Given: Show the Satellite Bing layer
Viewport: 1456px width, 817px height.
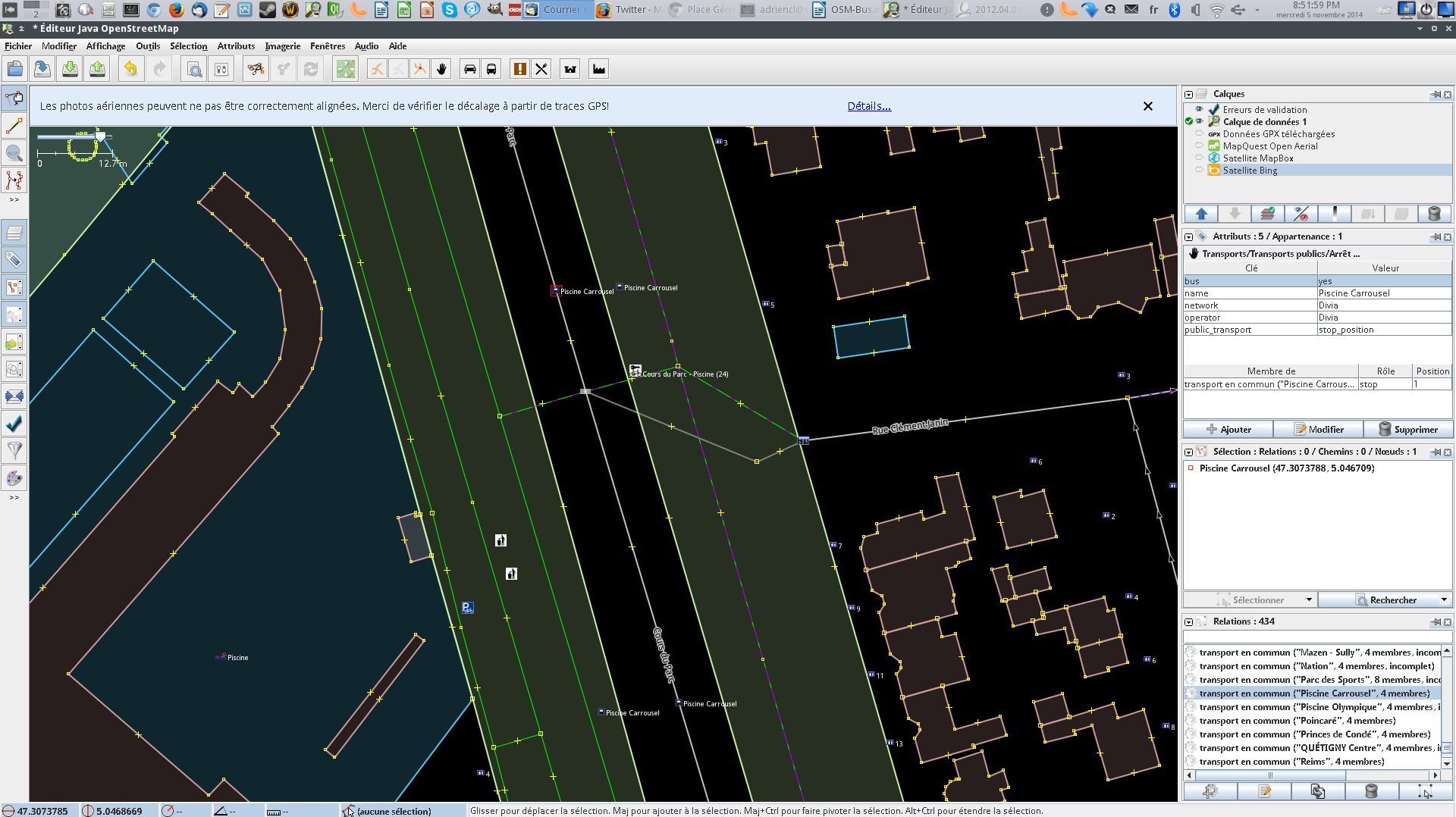Looking at the screenshot, I should 1199,170.
